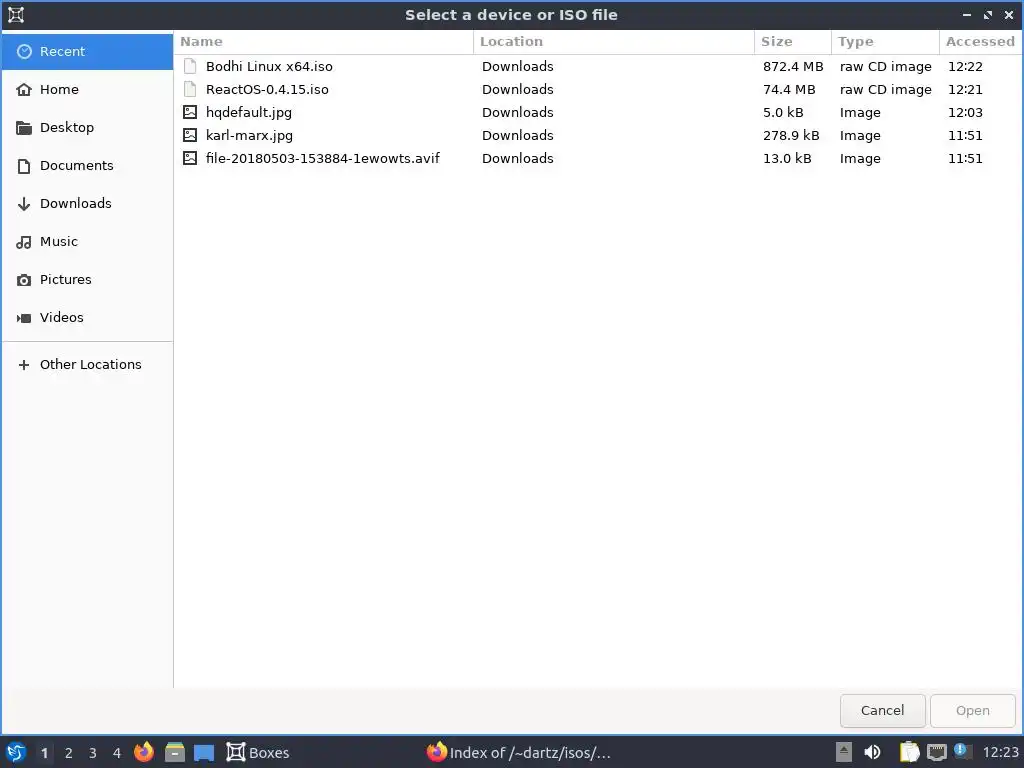Click the 278.9 kB size cell
This screenshot has width=1024, height=768.
pos(791,136)
